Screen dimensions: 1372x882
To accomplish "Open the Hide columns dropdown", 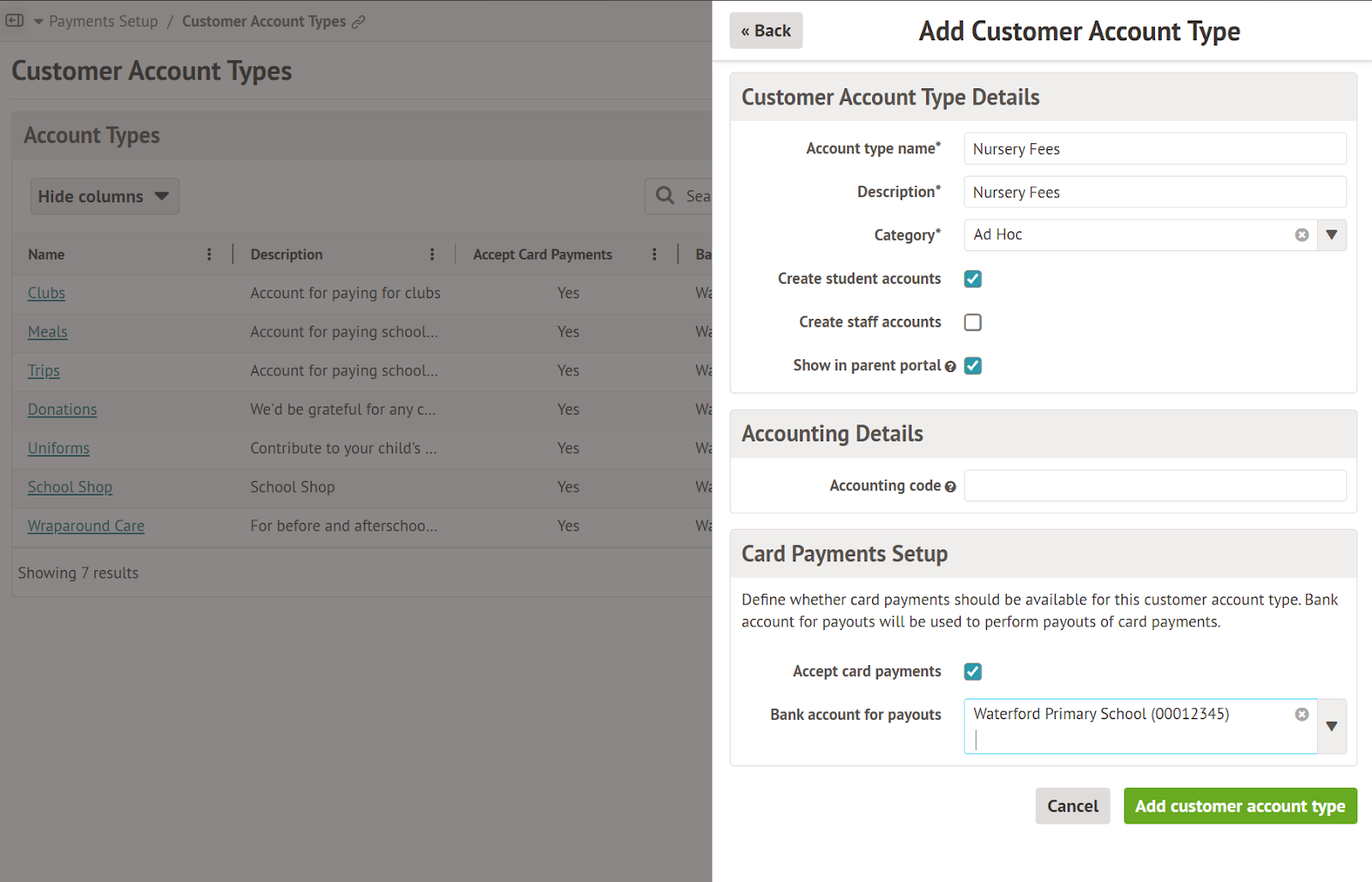I will 104,196.
